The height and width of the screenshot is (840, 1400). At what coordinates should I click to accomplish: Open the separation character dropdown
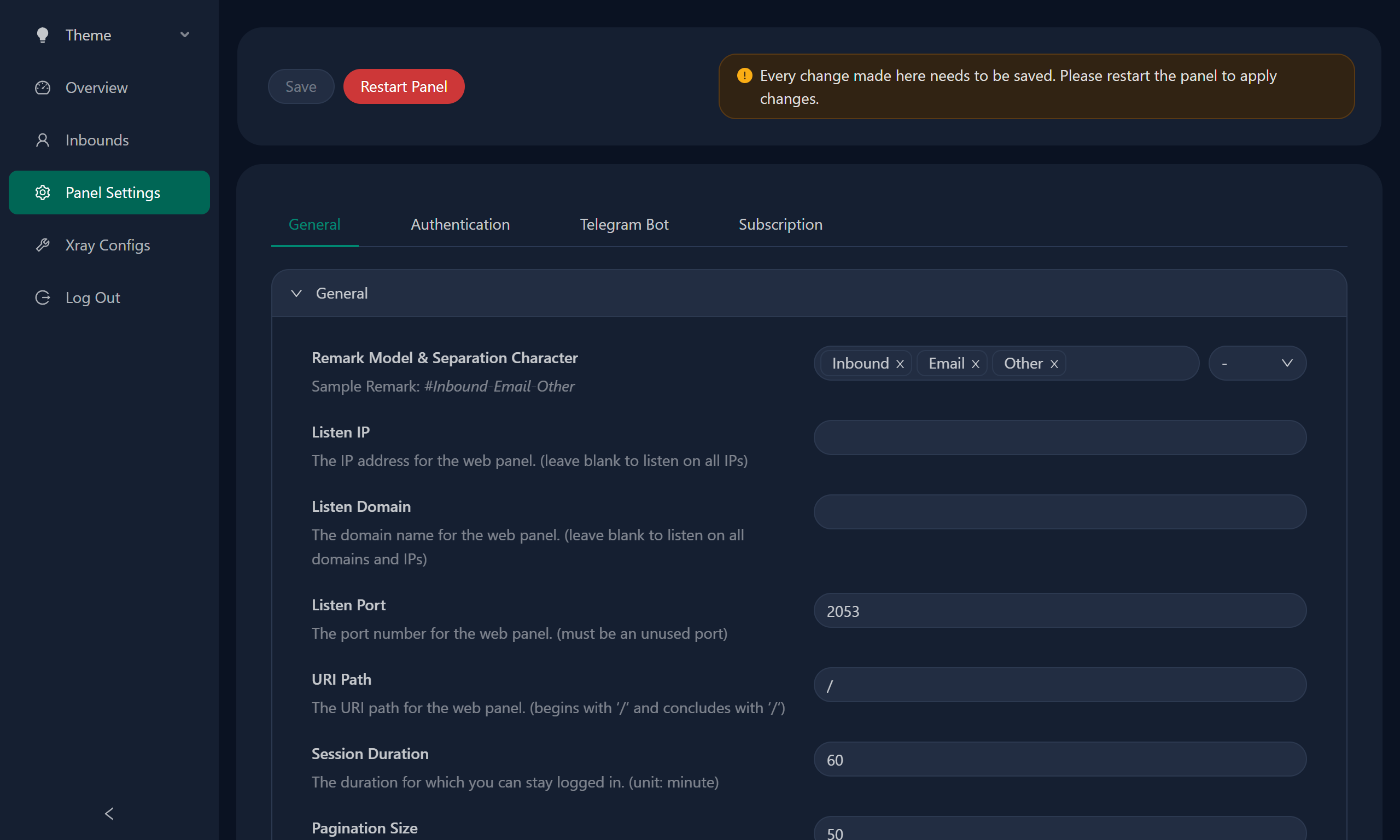(x=1257, y=363)
